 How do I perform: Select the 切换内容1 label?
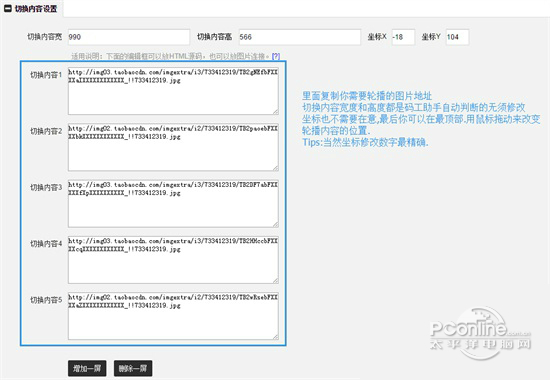[x=46, y=75]
